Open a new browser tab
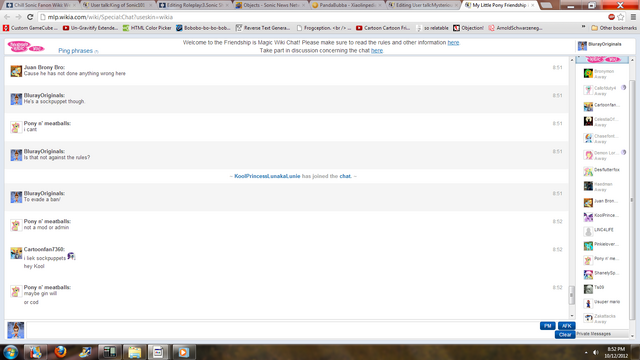640x360 pixels. coord(546,5)
